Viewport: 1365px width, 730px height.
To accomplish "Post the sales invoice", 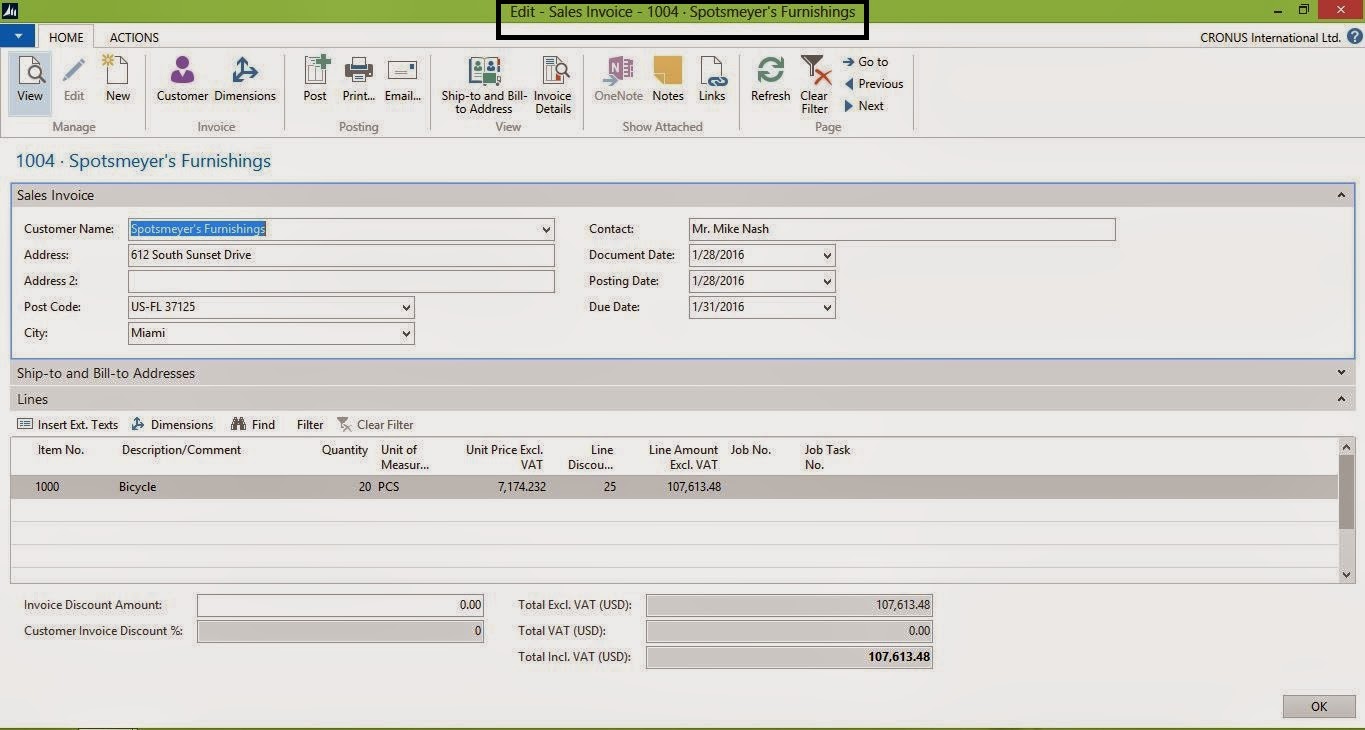I will 316,80.
